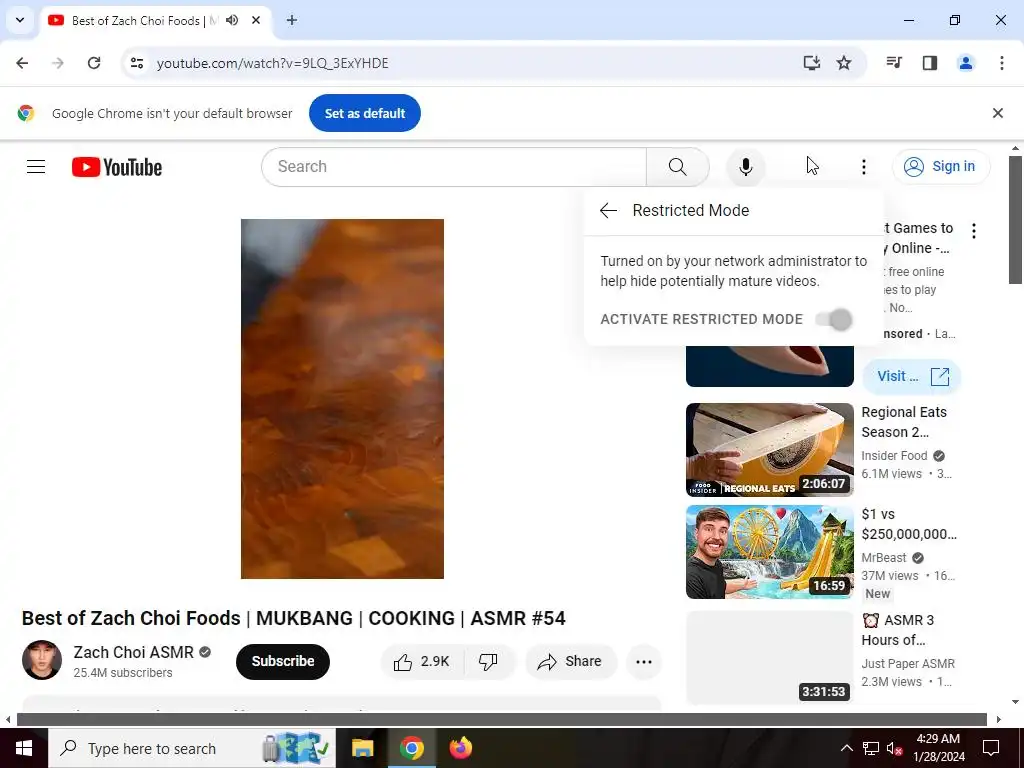1024x768 pixels.
Task: Share the current video
Action: (570, 662)
